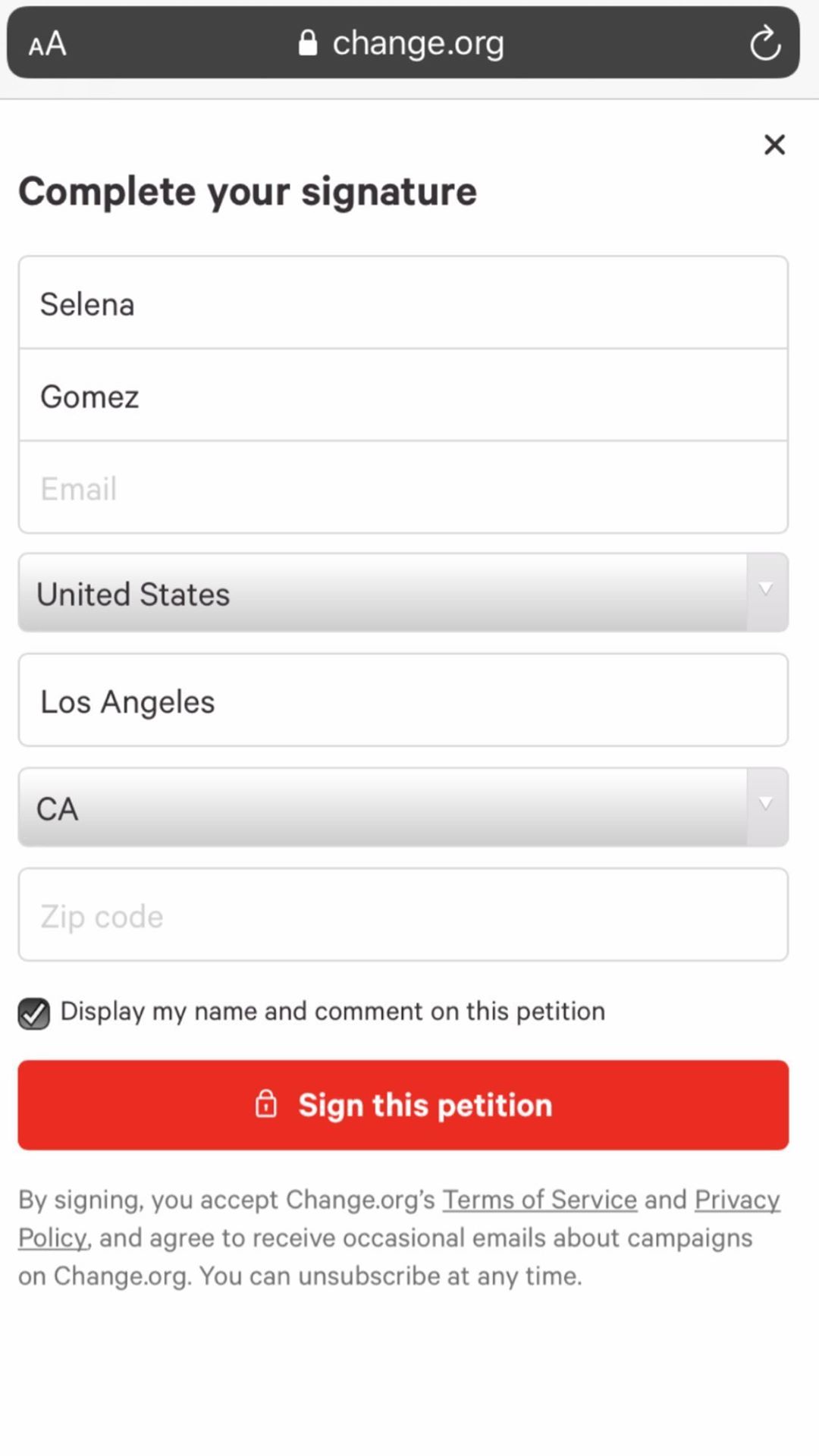Tap the lock icon on the sign button

pos(266,1104)
